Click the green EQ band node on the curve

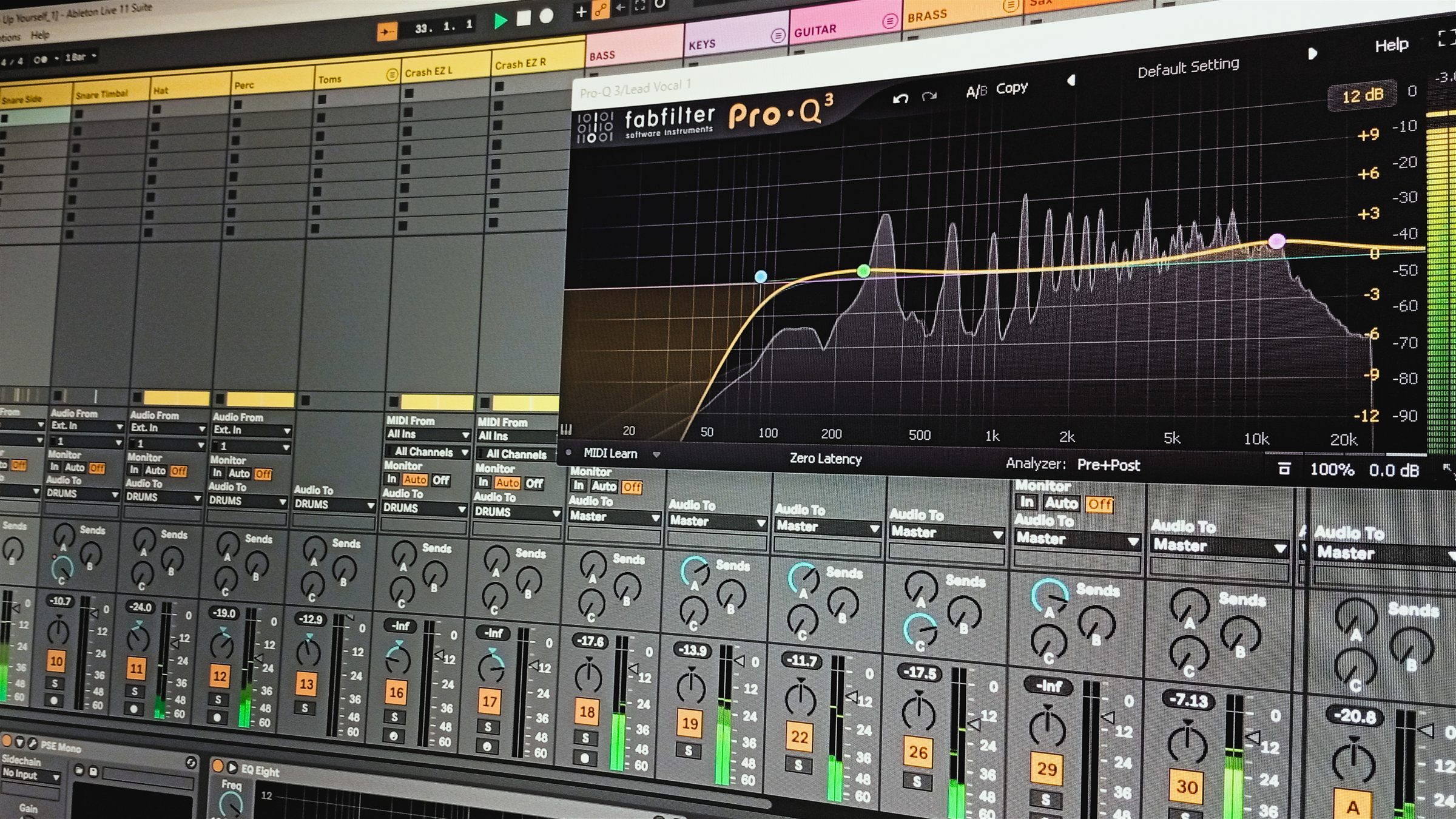864,272
